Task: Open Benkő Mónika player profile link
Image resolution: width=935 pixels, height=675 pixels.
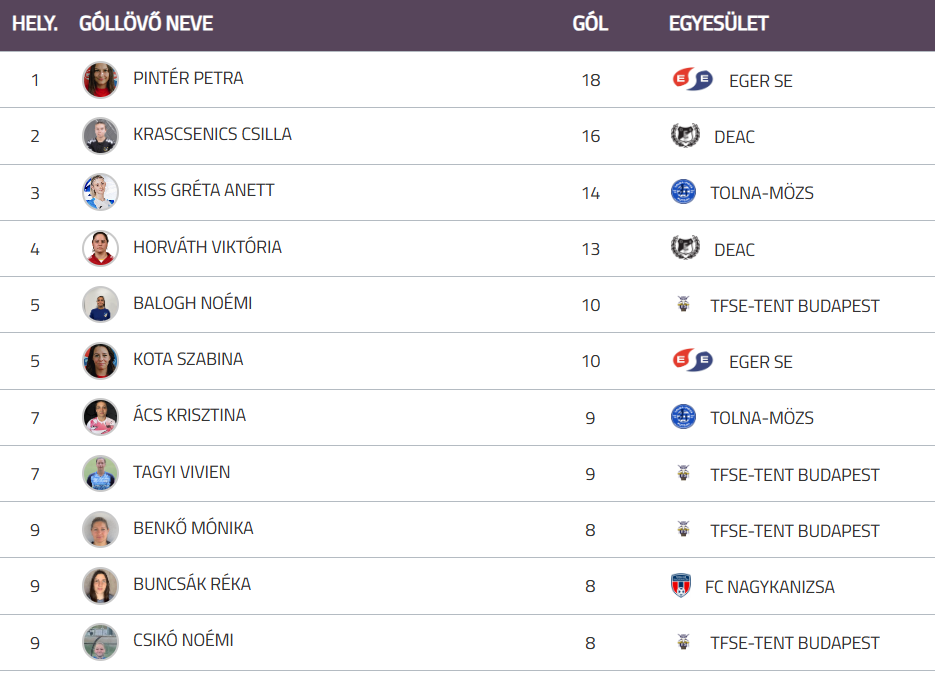Action: click(193, 528)
